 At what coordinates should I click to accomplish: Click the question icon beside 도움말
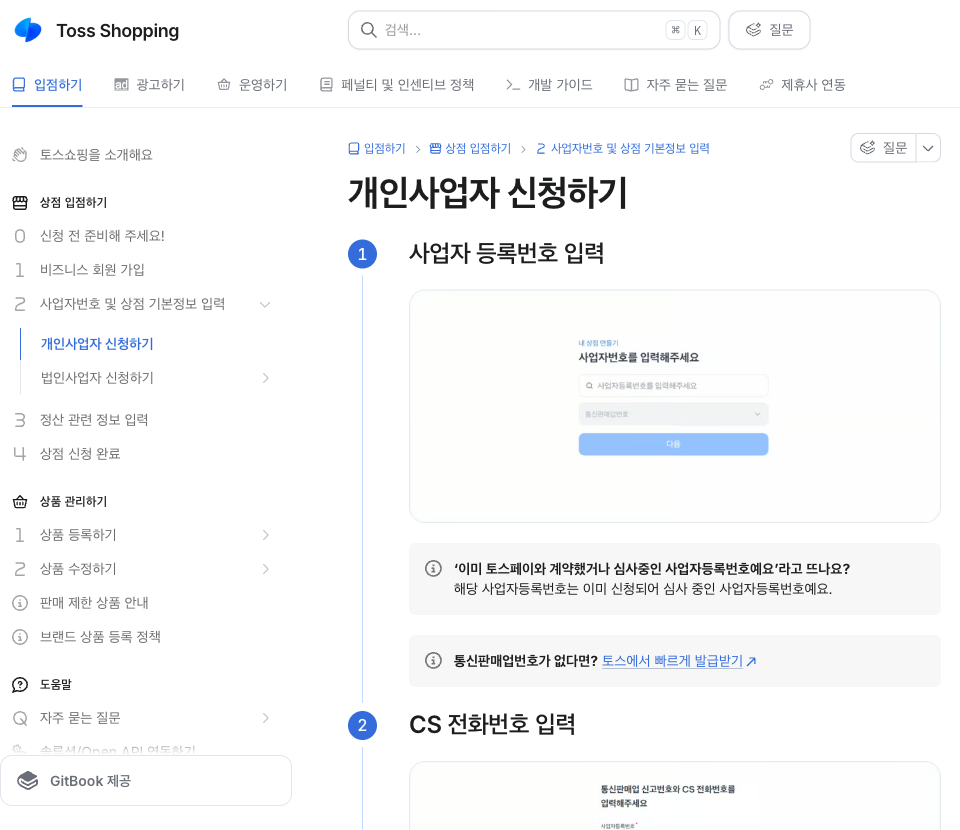coord(20,684)
